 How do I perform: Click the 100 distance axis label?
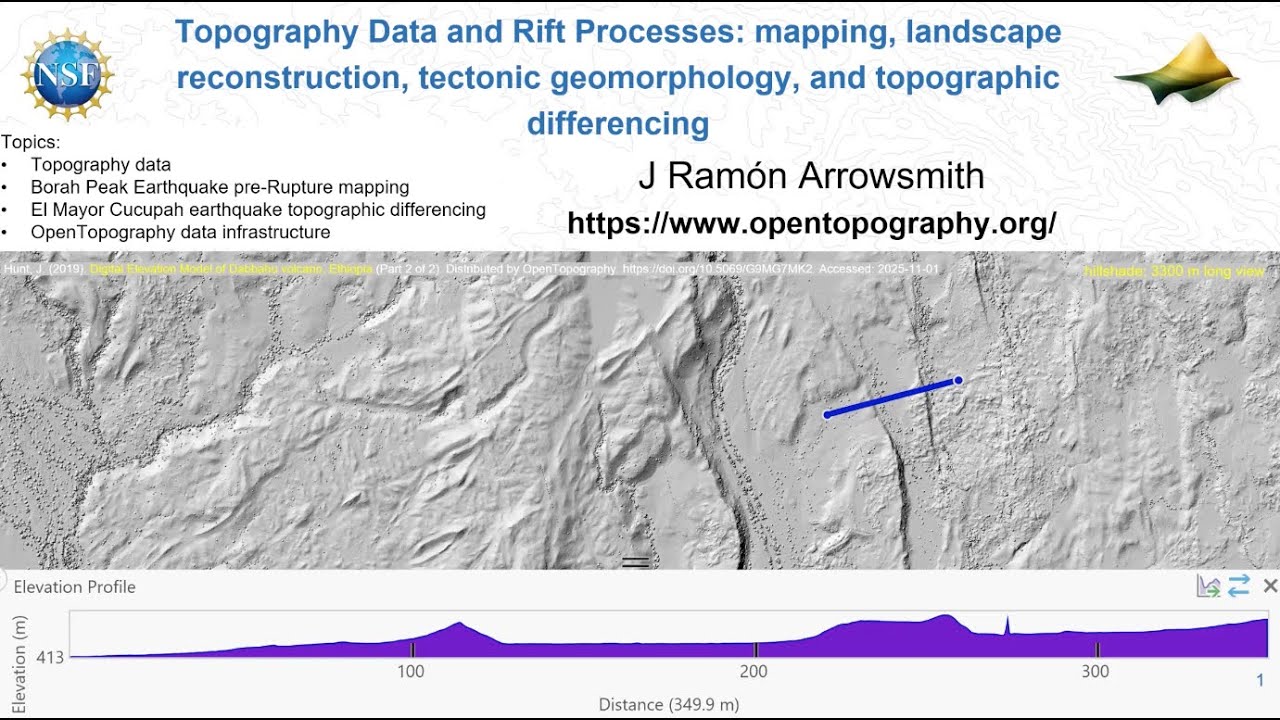pyautogui.click(x=410, y=672)
